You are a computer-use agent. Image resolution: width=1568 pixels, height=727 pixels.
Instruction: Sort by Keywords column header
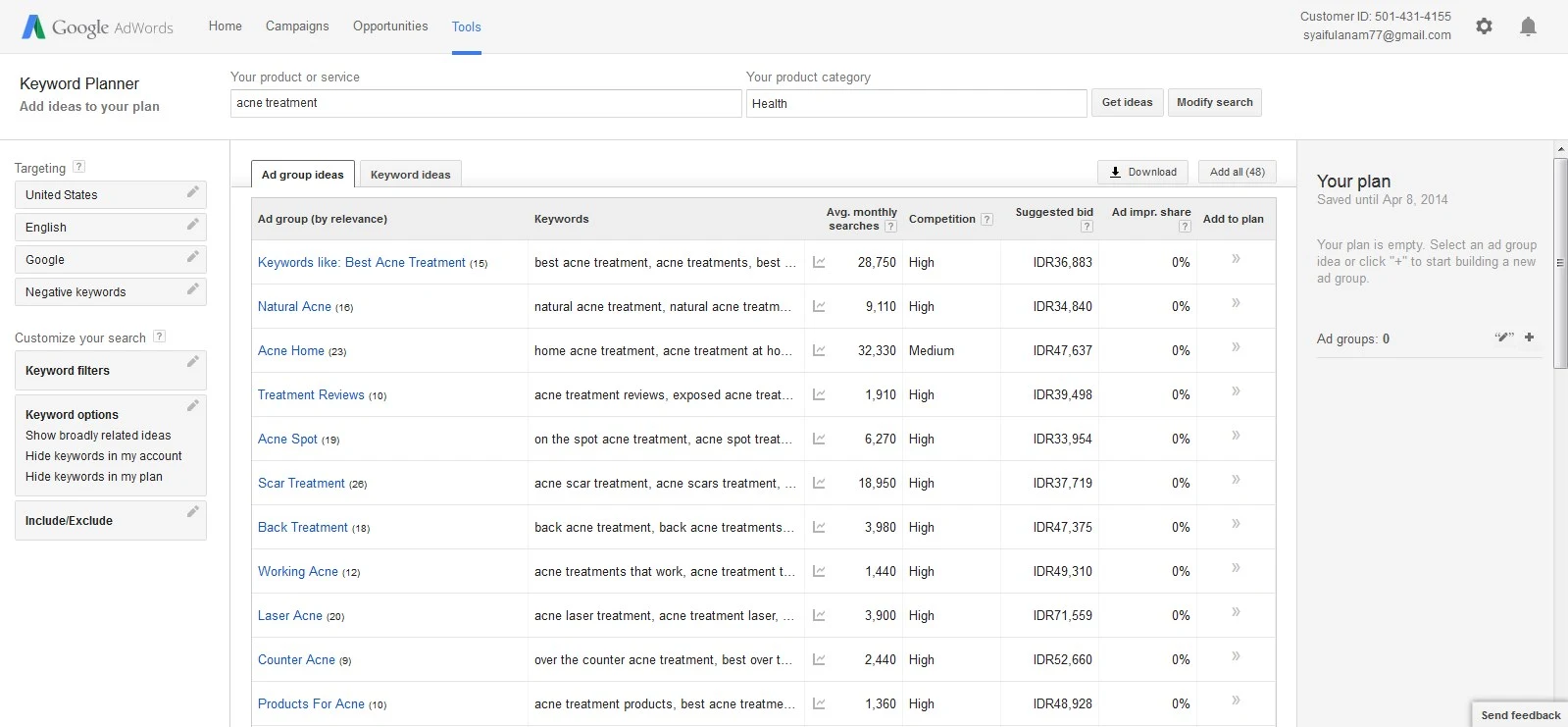tap(562, 219)
